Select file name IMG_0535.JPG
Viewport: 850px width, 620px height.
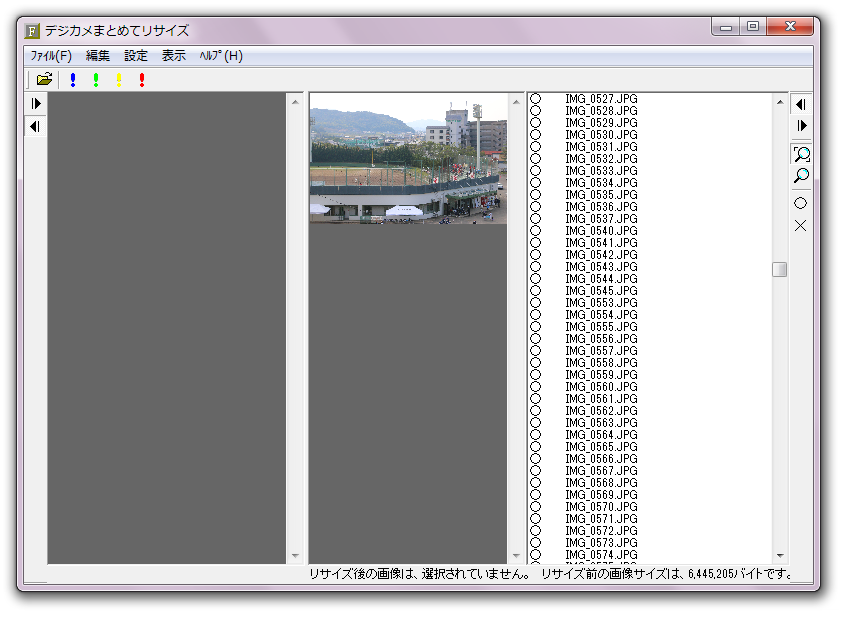601,195
